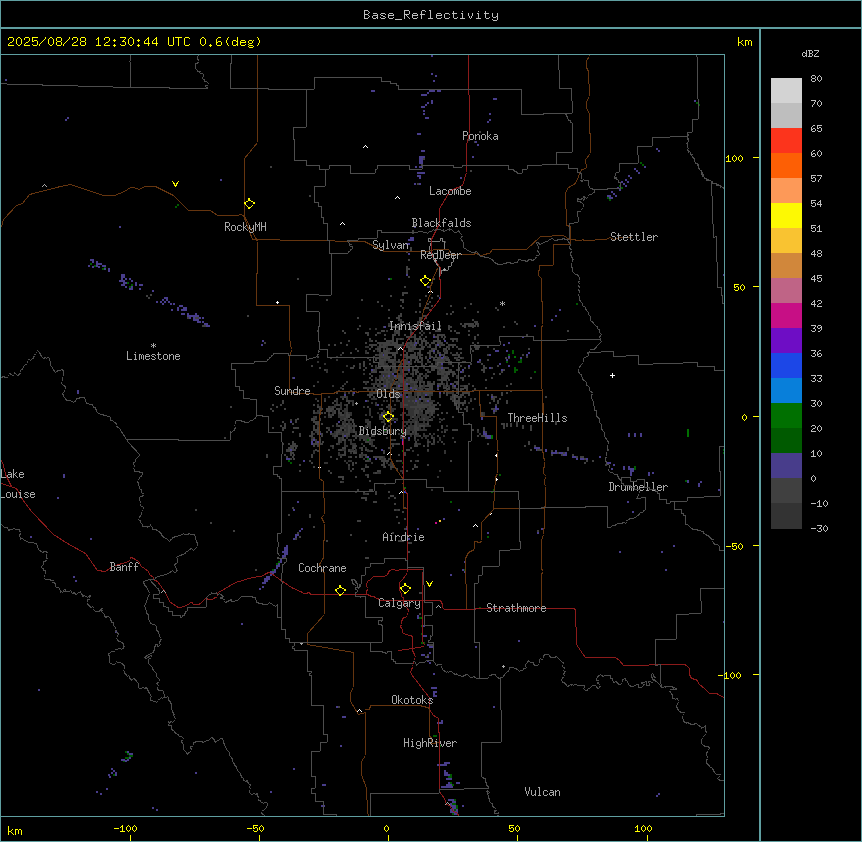This screenshot has width=862, height=842.
Task: Select the legend value label -30
Action: pos(819,528)
